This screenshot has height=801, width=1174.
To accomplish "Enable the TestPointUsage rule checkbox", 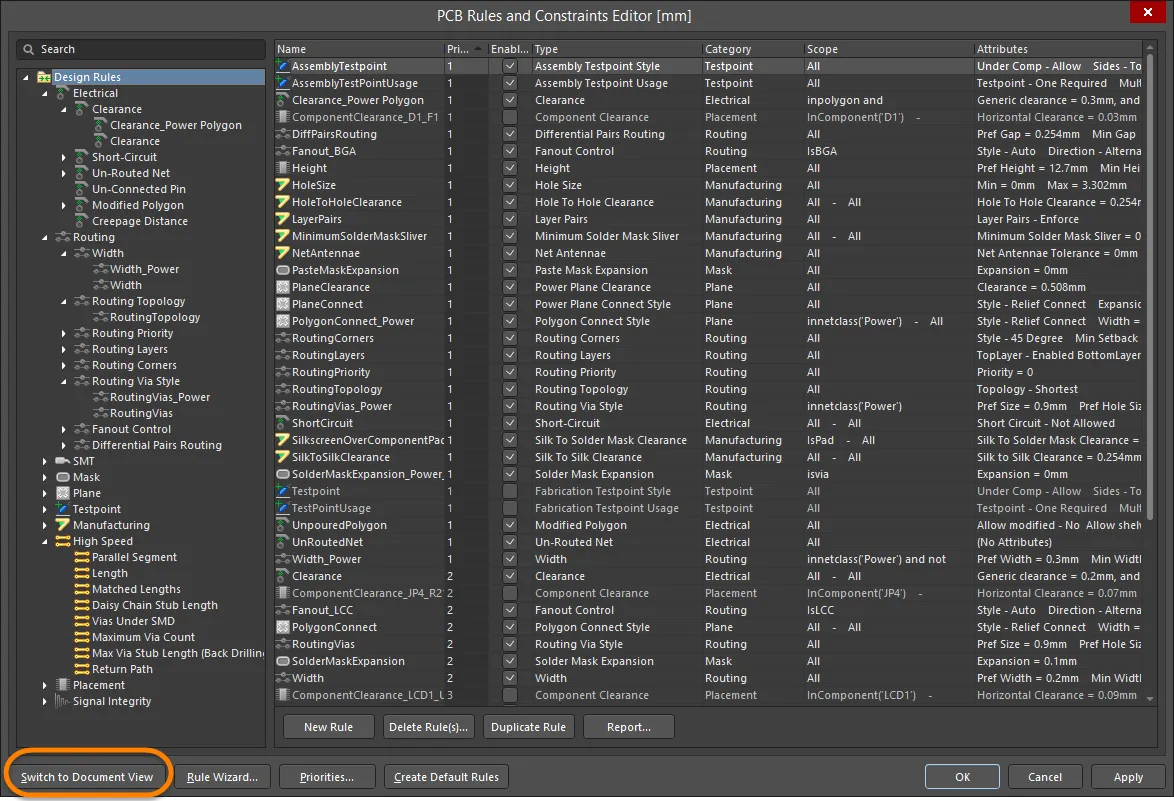I will [510, 508].
